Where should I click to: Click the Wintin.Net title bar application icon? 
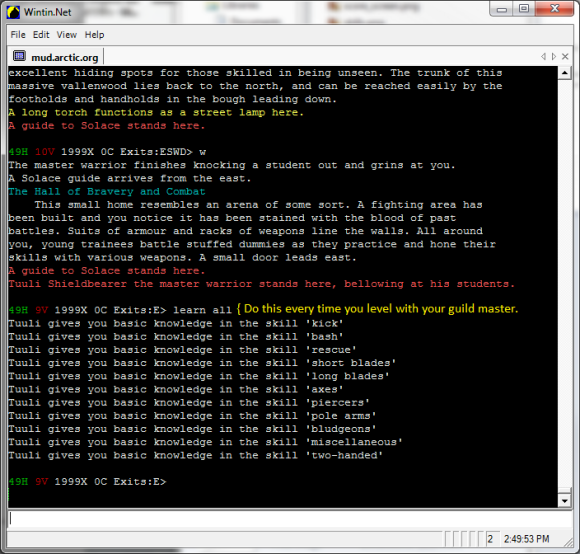pyautogui.click(x=13, y=12)
